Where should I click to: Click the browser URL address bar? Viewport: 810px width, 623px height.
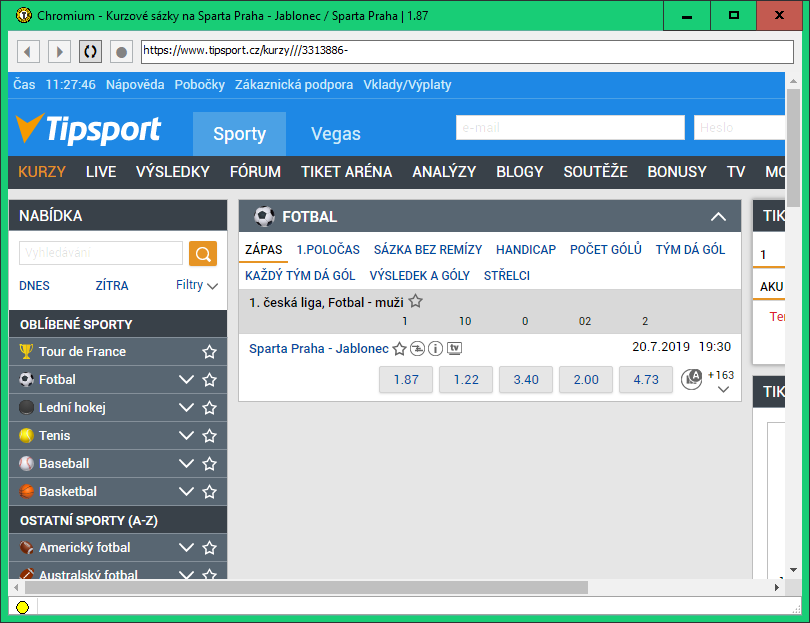tap(468, 51)
